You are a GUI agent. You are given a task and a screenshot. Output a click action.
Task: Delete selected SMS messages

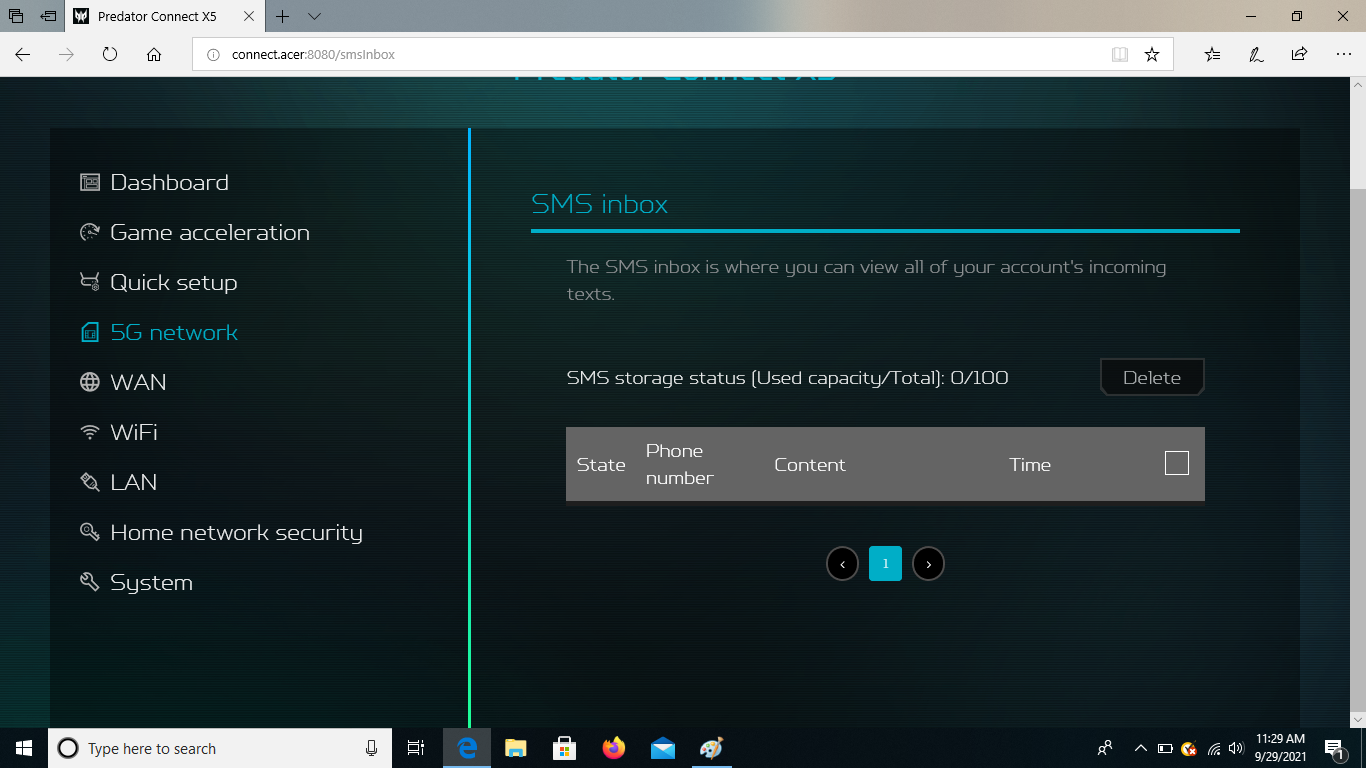[1152, 377]
